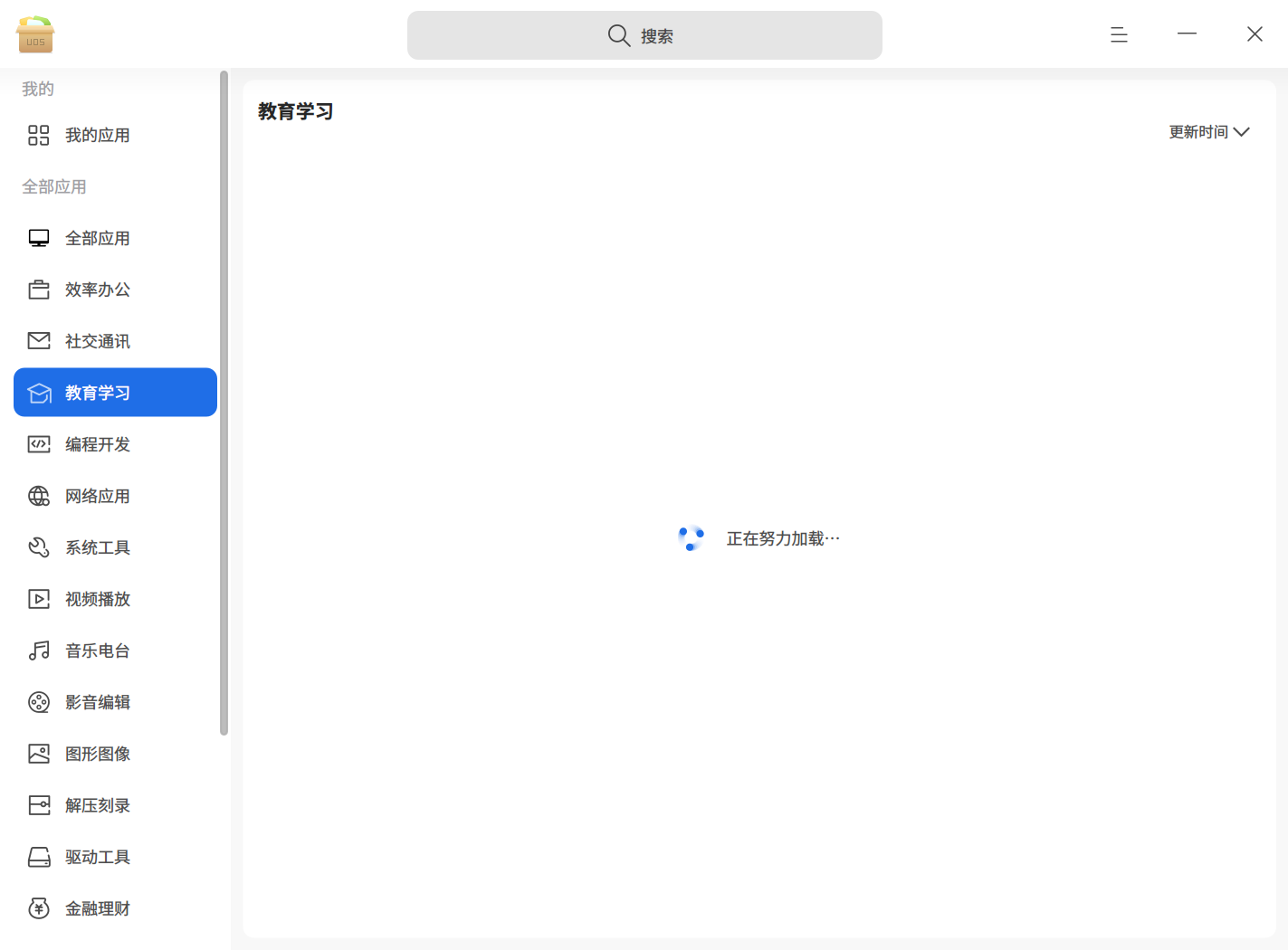Click the sidebar vertical scrollbar
Viewport: 1288px width, 950px height.
(x=224, y=404)
